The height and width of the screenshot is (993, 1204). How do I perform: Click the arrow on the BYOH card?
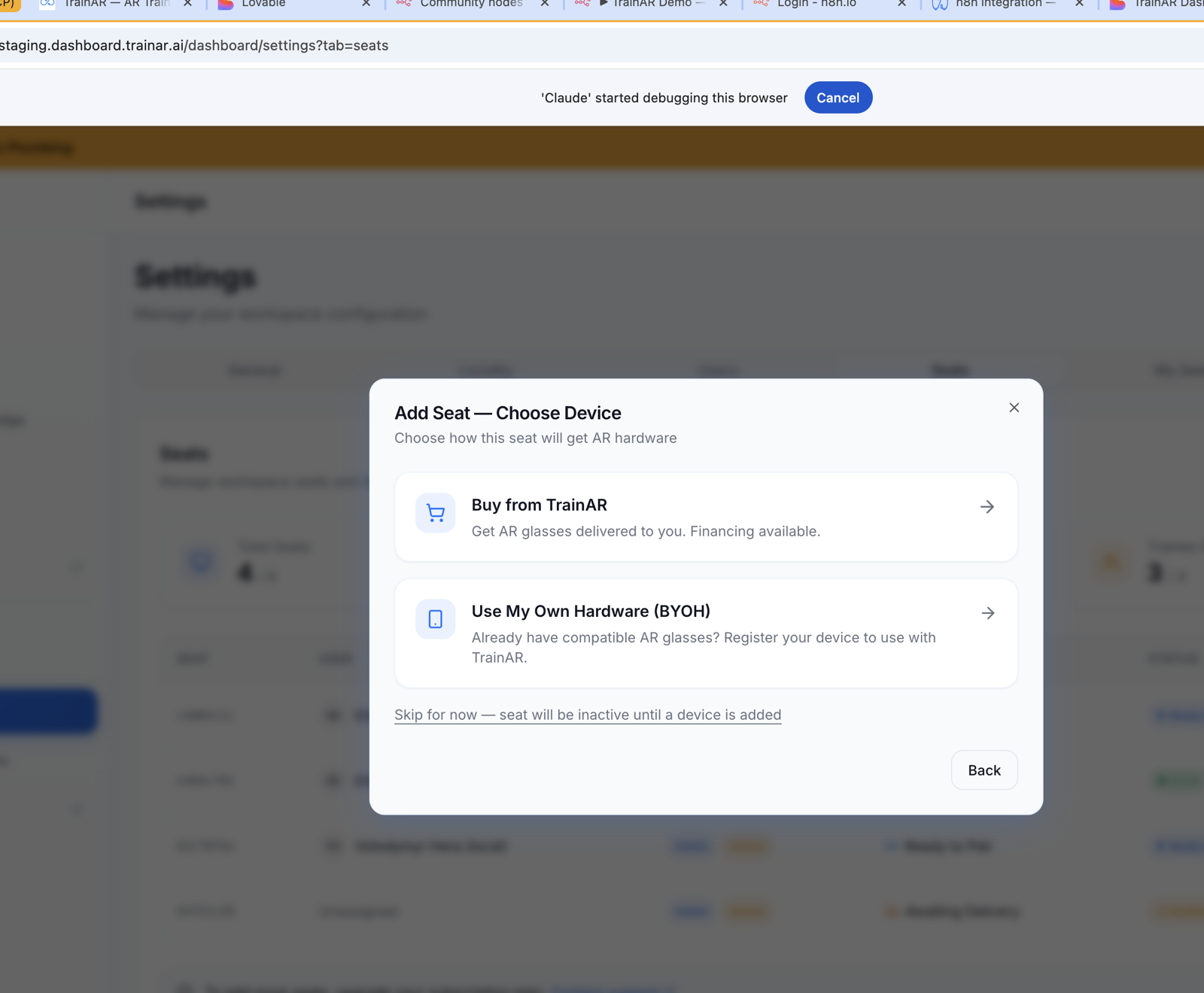tap(988, 613)
